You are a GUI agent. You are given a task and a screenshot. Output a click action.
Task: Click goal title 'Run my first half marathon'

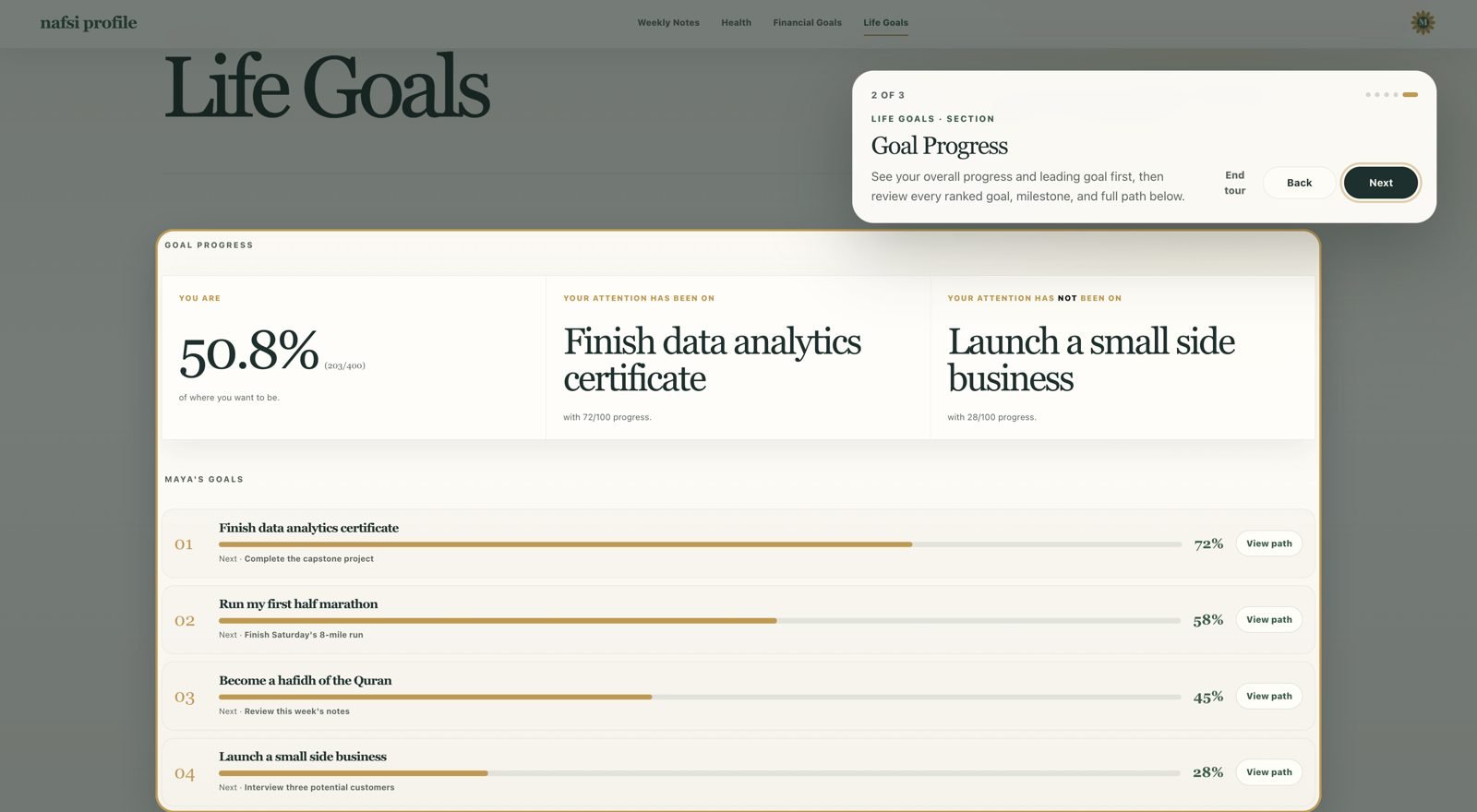(x=298, y=604)
